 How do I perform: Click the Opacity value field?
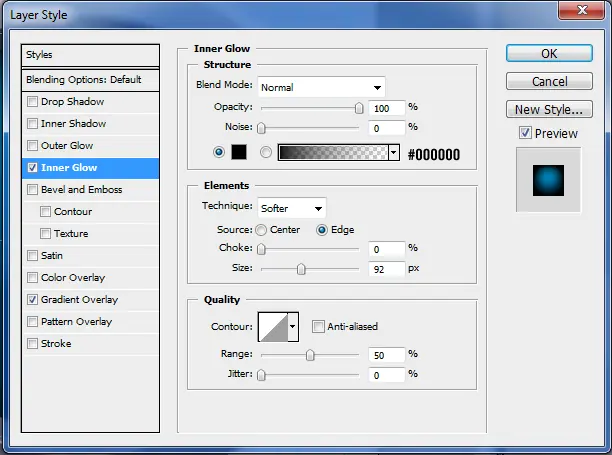[386, 108]
